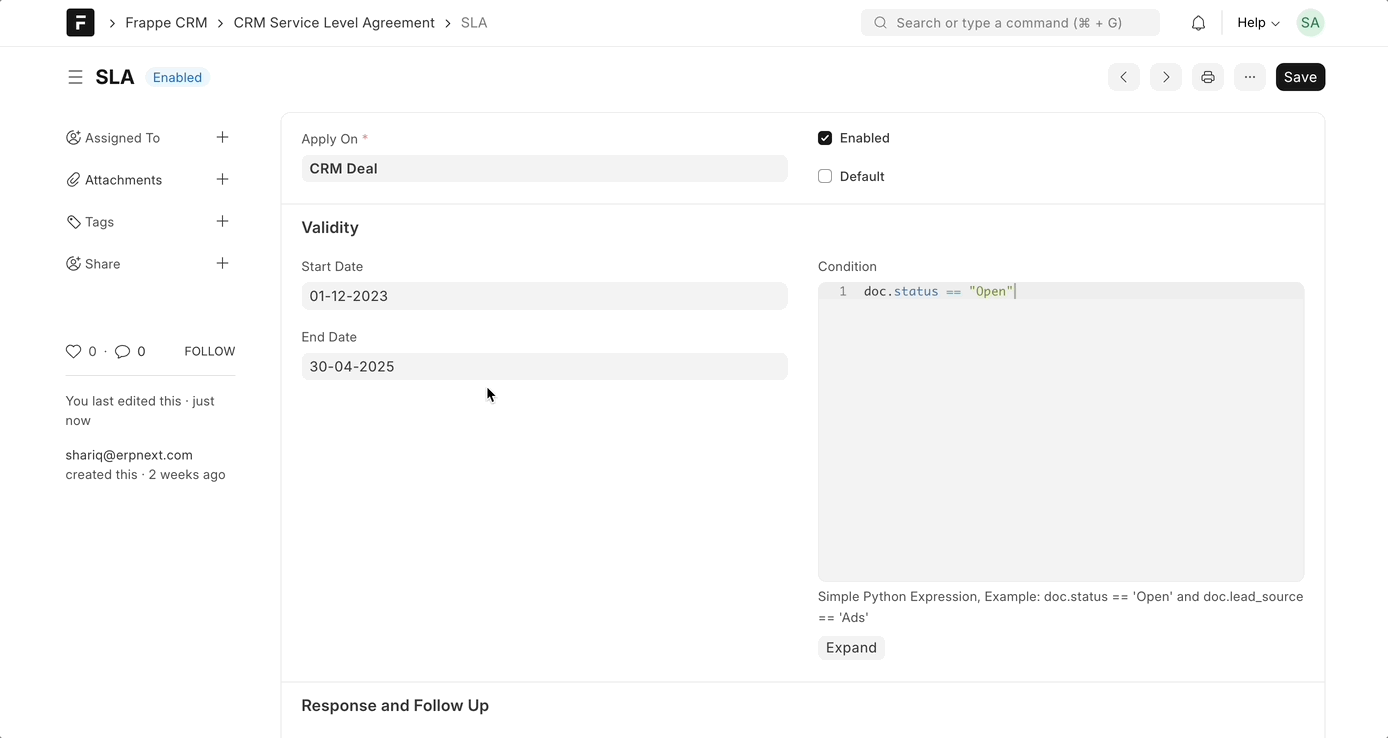The height and width of the screenshot is (738, 1388).
Task: Click the Attachments paperclip icon
Action: pyautogui.click(x=73, y=180)
